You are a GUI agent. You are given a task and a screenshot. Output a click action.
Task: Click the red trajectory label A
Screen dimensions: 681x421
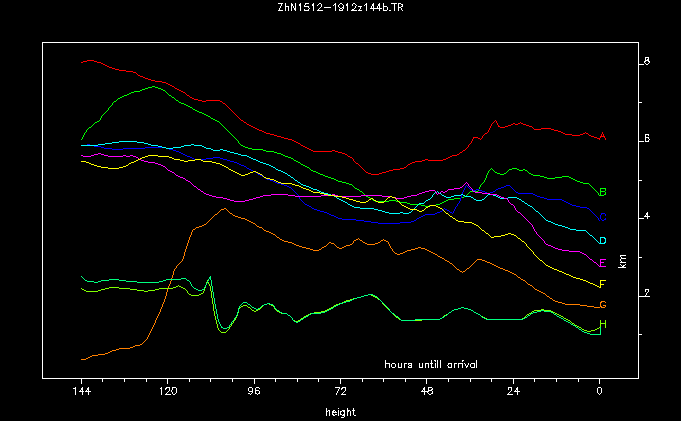[x=602, y=136]
